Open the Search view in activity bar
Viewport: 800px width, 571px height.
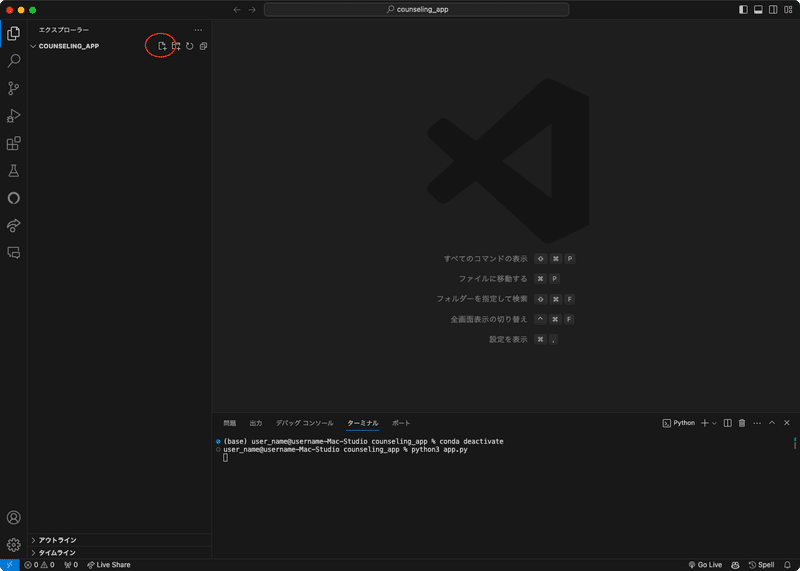pos(14,61)
